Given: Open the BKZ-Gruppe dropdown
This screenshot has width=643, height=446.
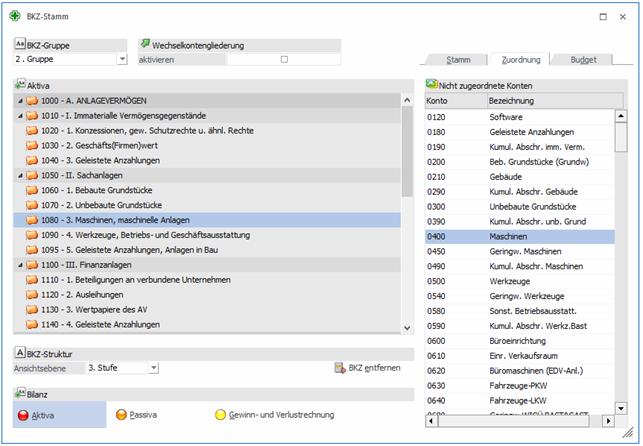Looking at the screenshot, I should click(122, 59).
